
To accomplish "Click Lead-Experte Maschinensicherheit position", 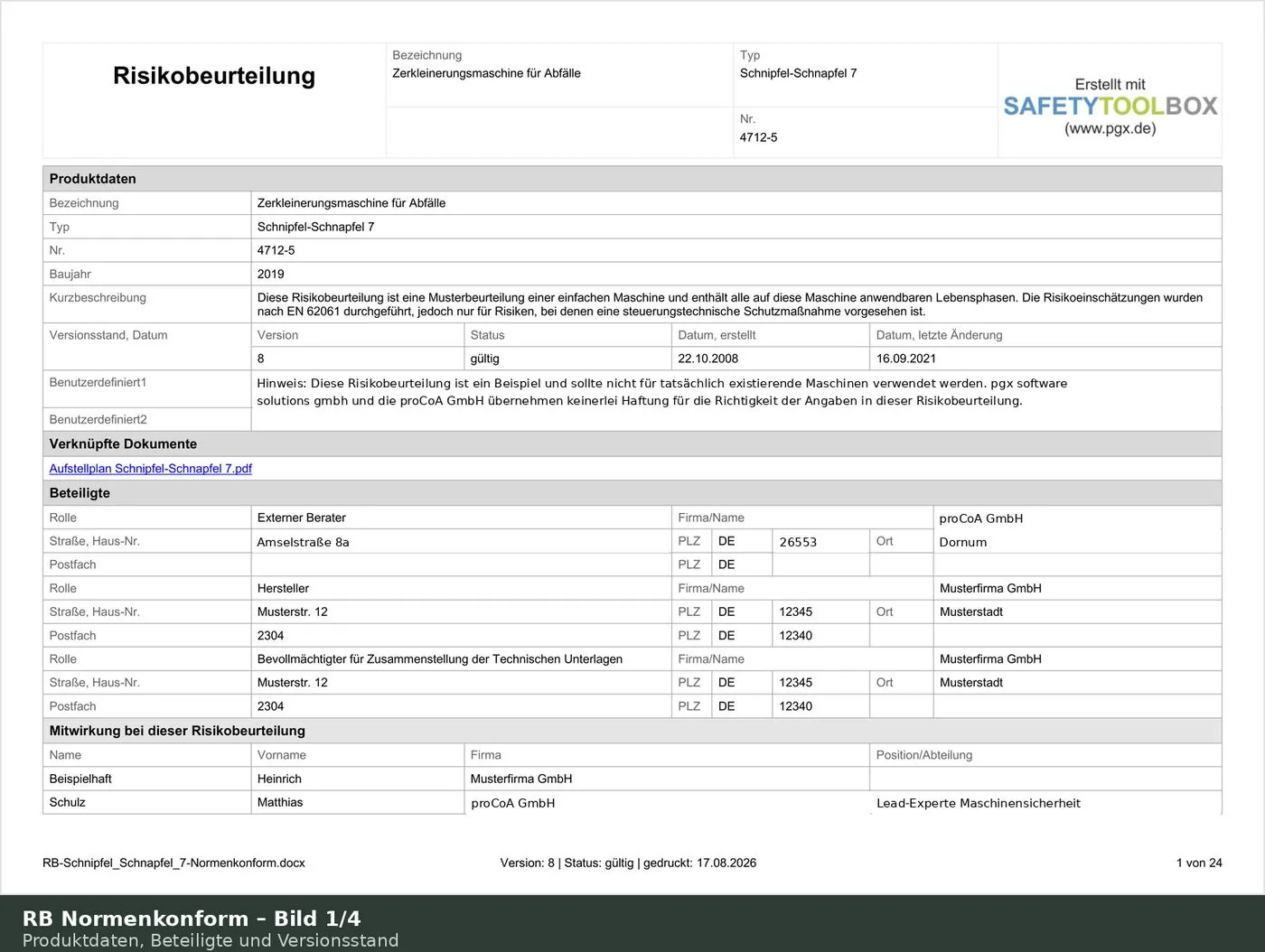I will (x=979, y=803).
